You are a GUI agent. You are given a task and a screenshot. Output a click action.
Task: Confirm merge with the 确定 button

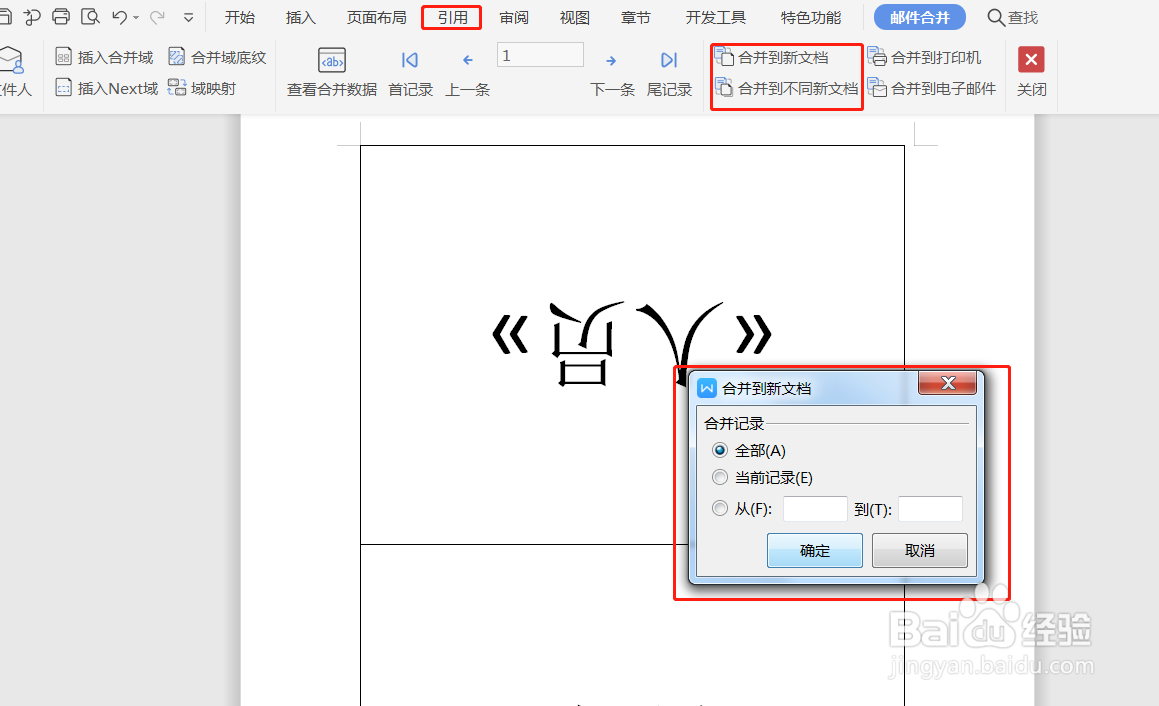(814, 550)
